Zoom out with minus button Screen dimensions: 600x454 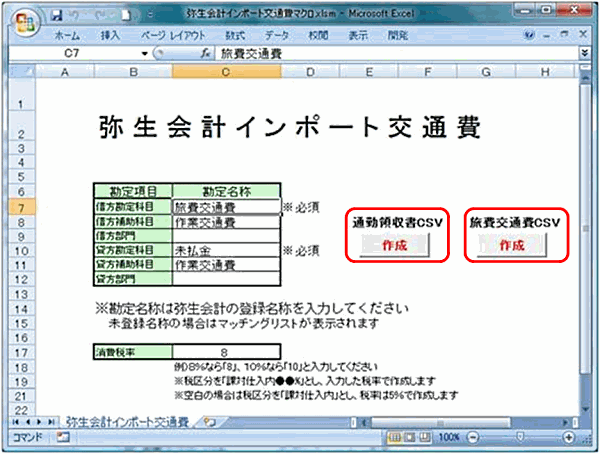coord(473,437)
